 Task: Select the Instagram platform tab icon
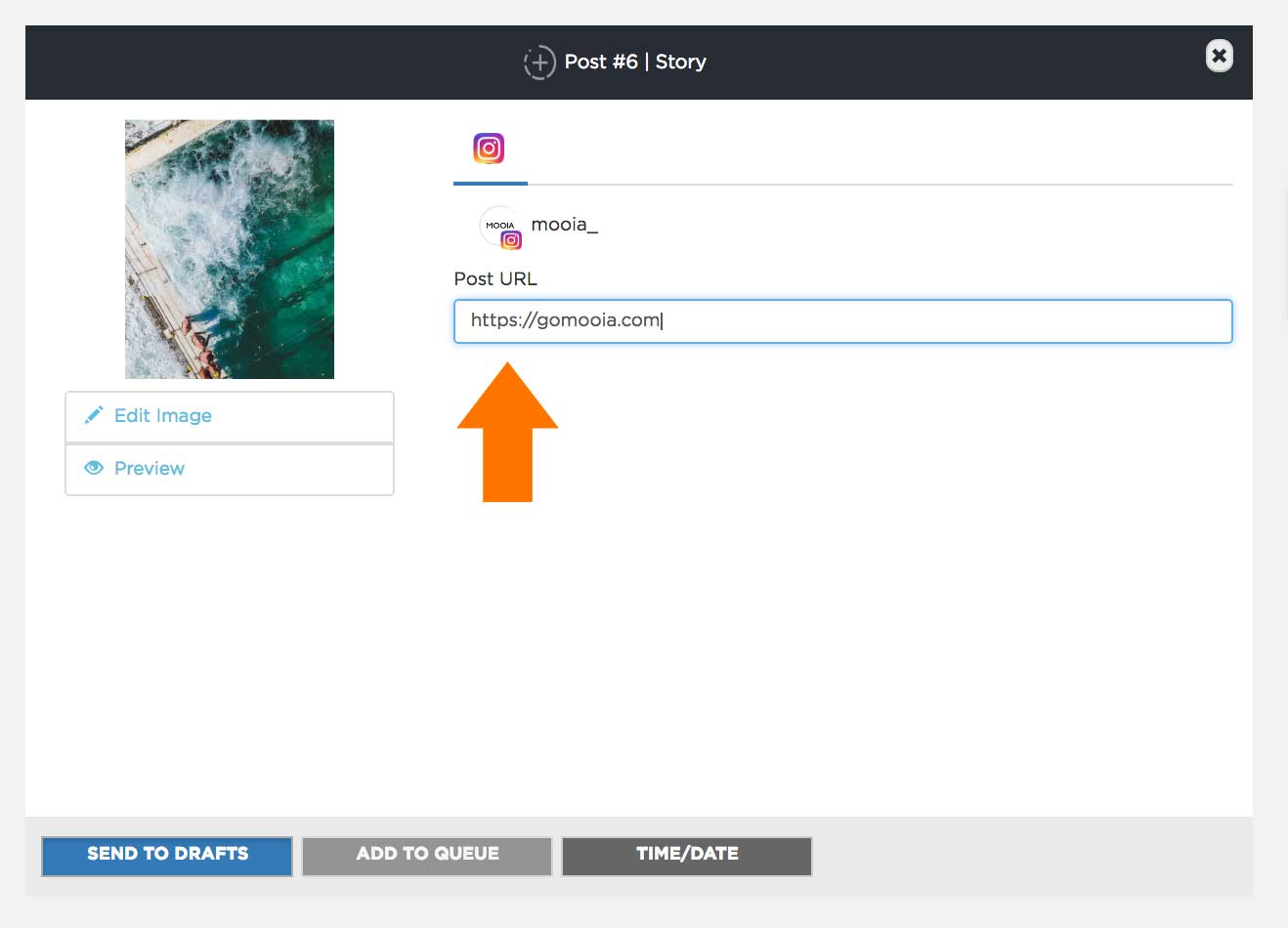(489, 148)
